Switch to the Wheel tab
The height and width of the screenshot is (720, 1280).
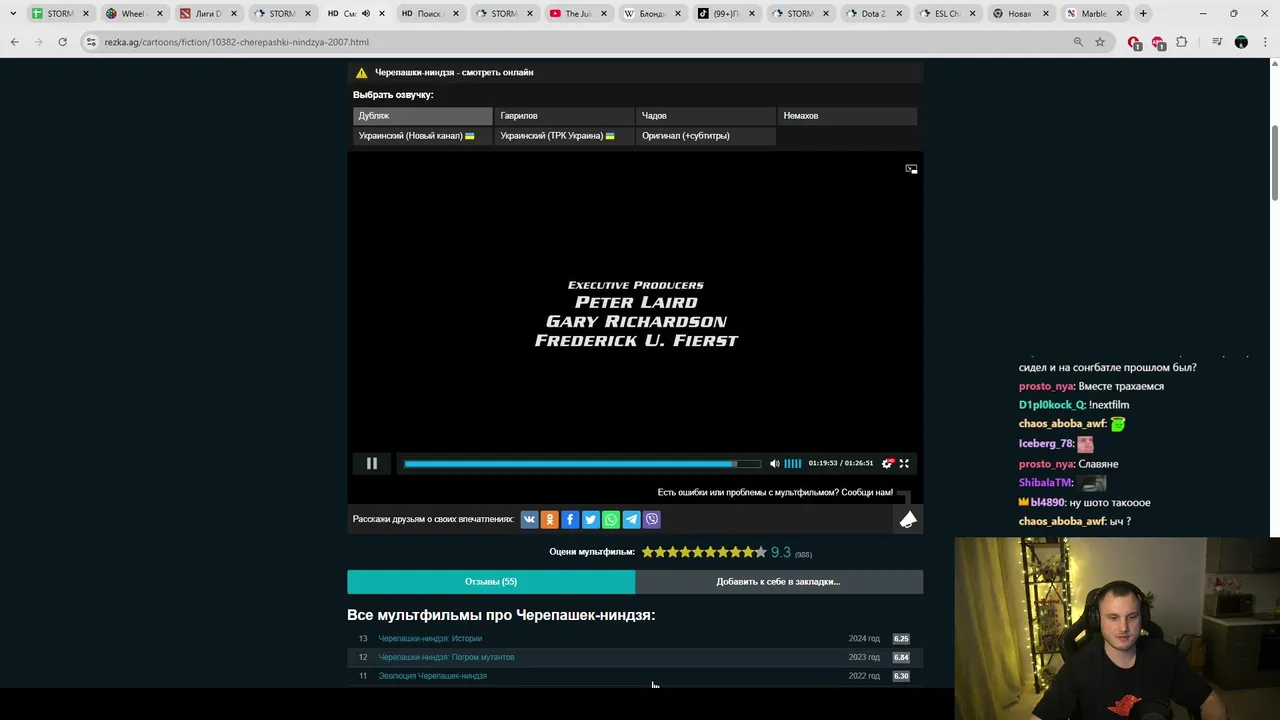click(x=133, y=14)
